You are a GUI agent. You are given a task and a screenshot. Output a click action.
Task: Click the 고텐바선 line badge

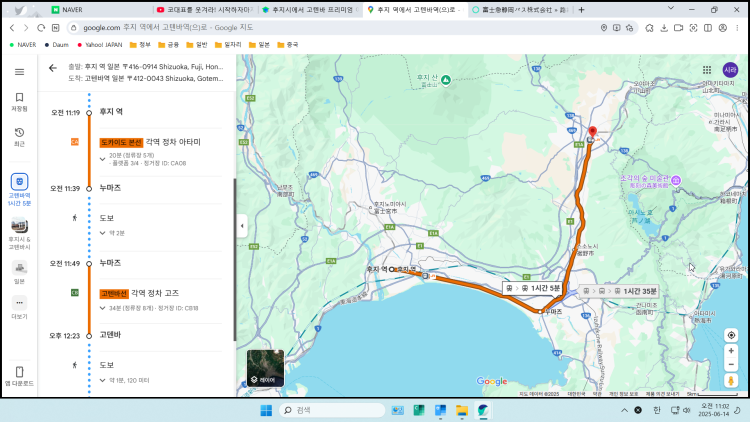pos(114,293)
